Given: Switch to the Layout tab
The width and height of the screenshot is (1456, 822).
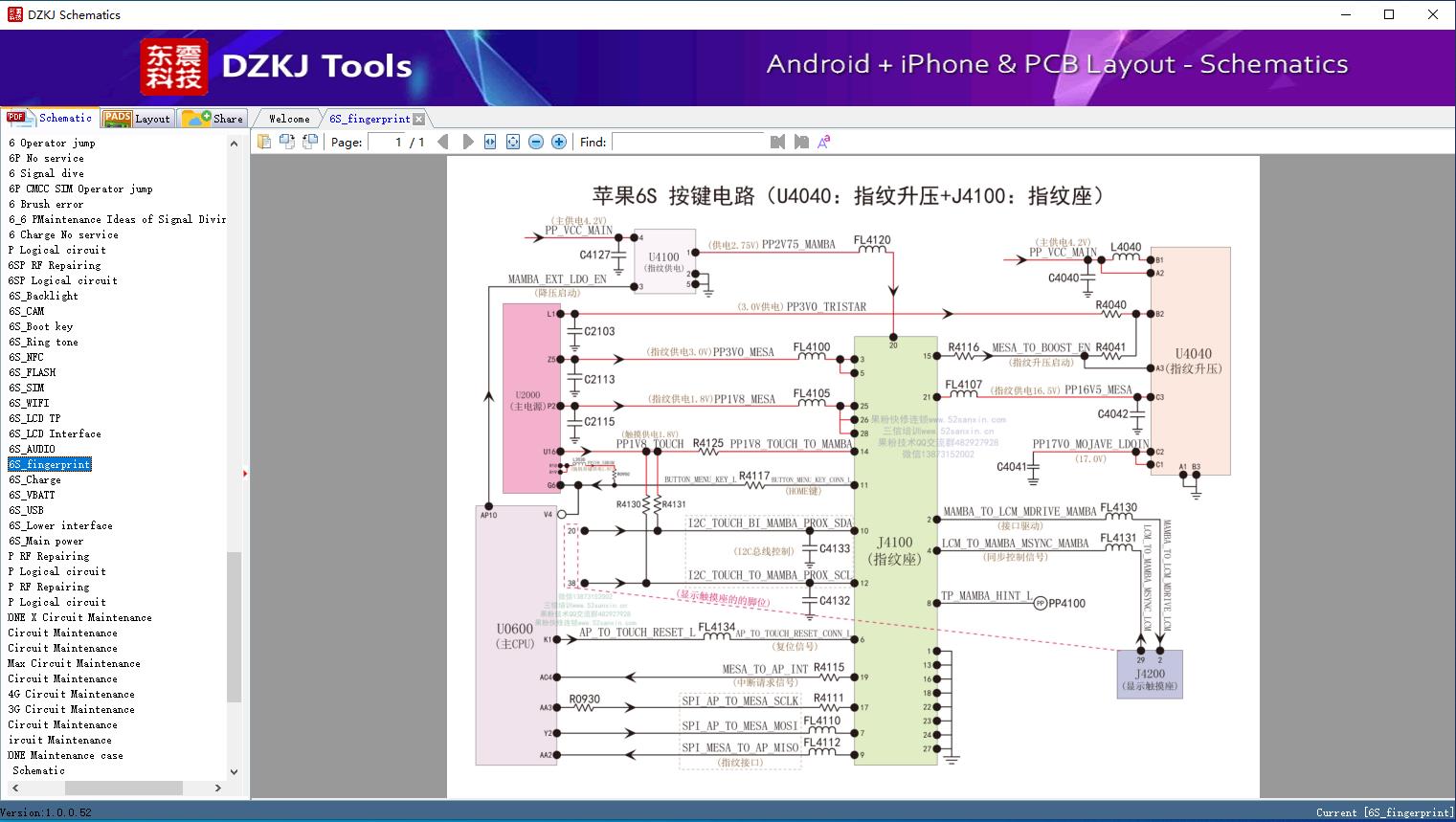Looking at the screenshot, I should point(137,119).
